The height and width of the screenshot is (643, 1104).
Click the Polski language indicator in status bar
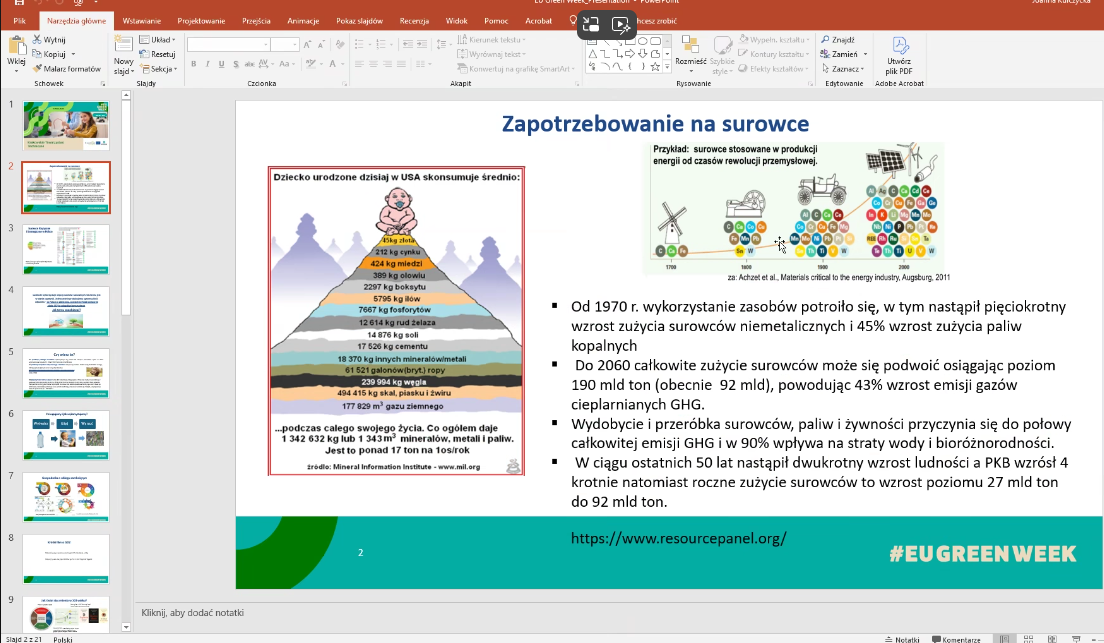tap(63, 639)
